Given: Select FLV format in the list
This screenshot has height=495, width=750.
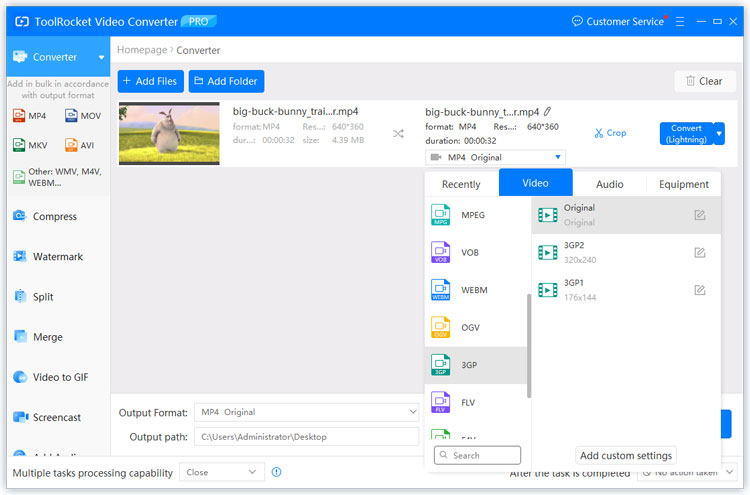Looking at the screenshot, I should (475, 402).
